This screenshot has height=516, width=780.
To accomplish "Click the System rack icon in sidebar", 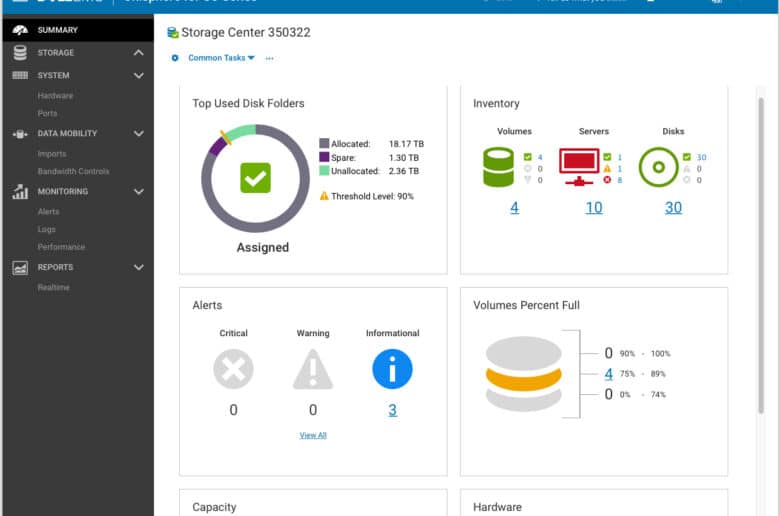I will tap(20, 75).
